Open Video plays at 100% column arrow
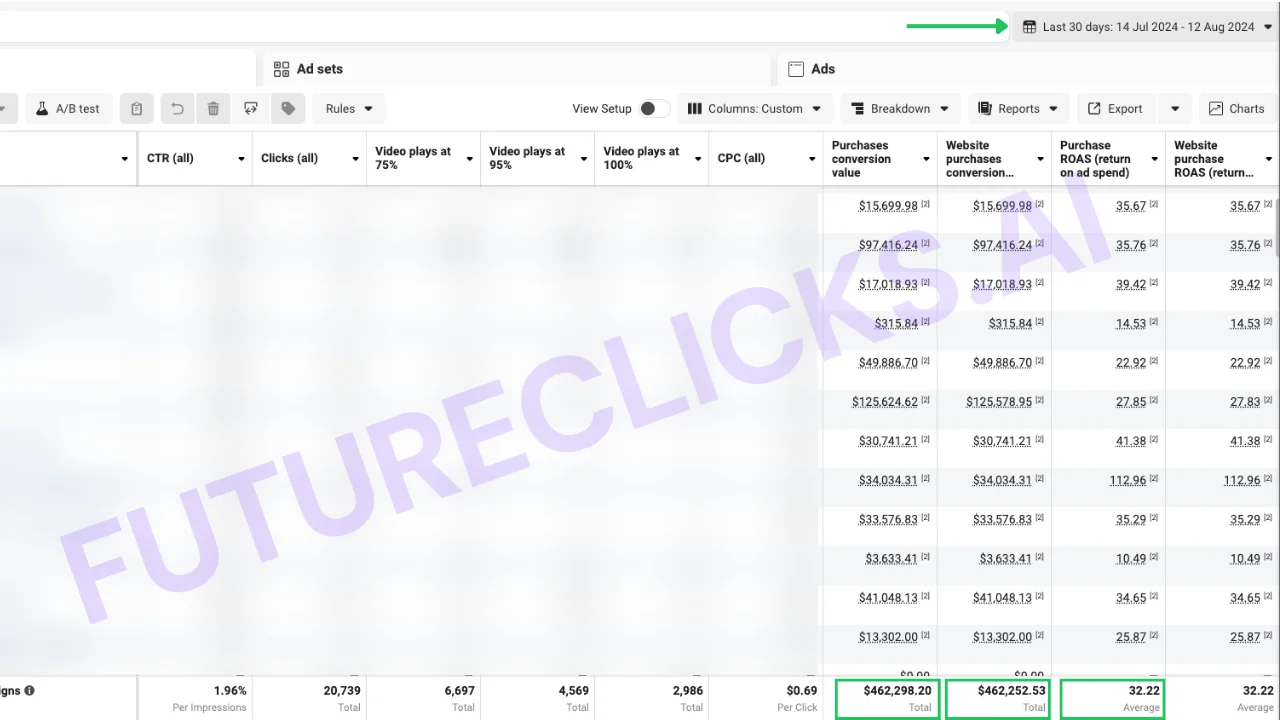 pyautogui.click(x=698, y=159)
